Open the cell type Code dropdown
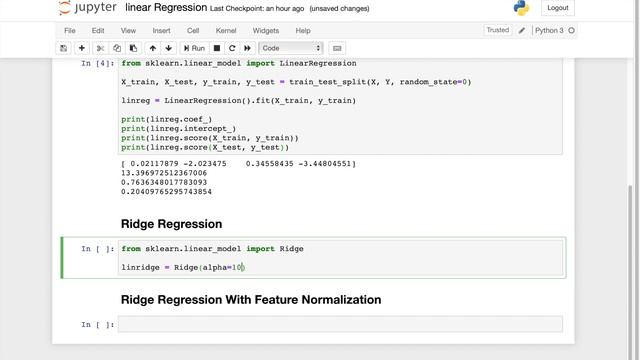The height and width of the screenshot is (360, 640). tap(291, 48)
